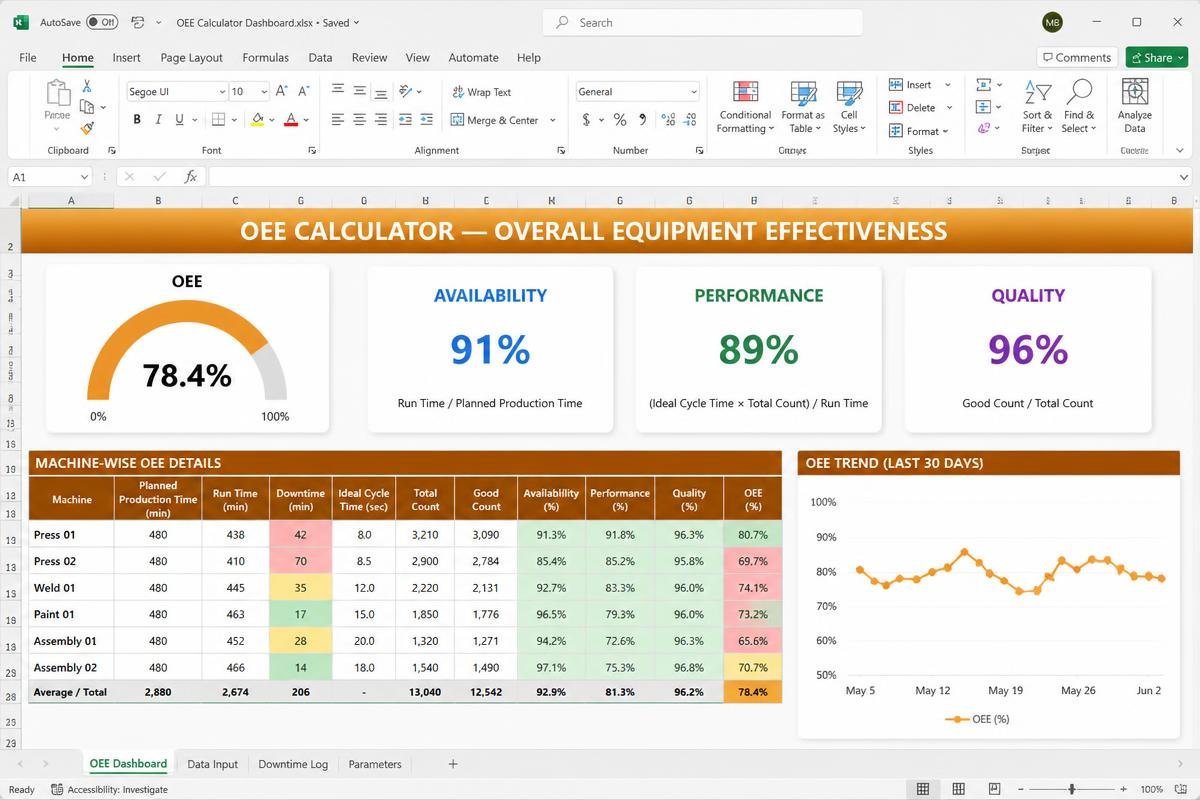The width and height of the screenshot is (1200, 800).
Task: Switch to the Data Input sheet
Action: click(x=213, y=764)
